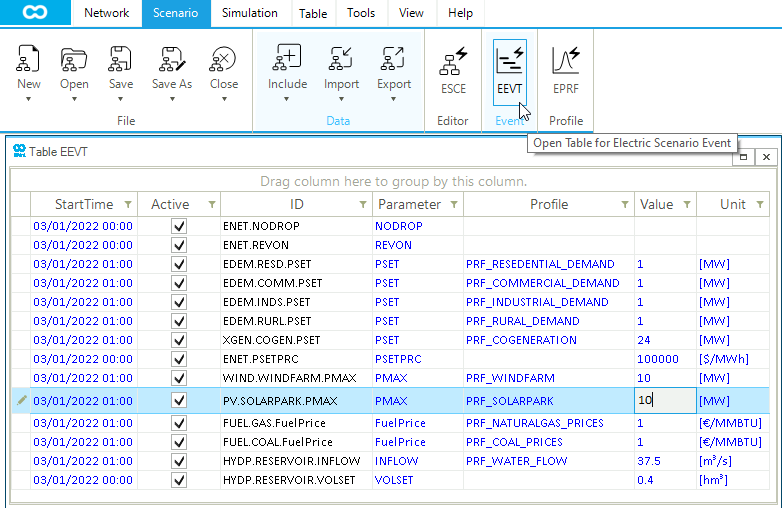Open the Tools ribbon tab
The width and height of the screenshot is (782, 508).
[361, 13]
